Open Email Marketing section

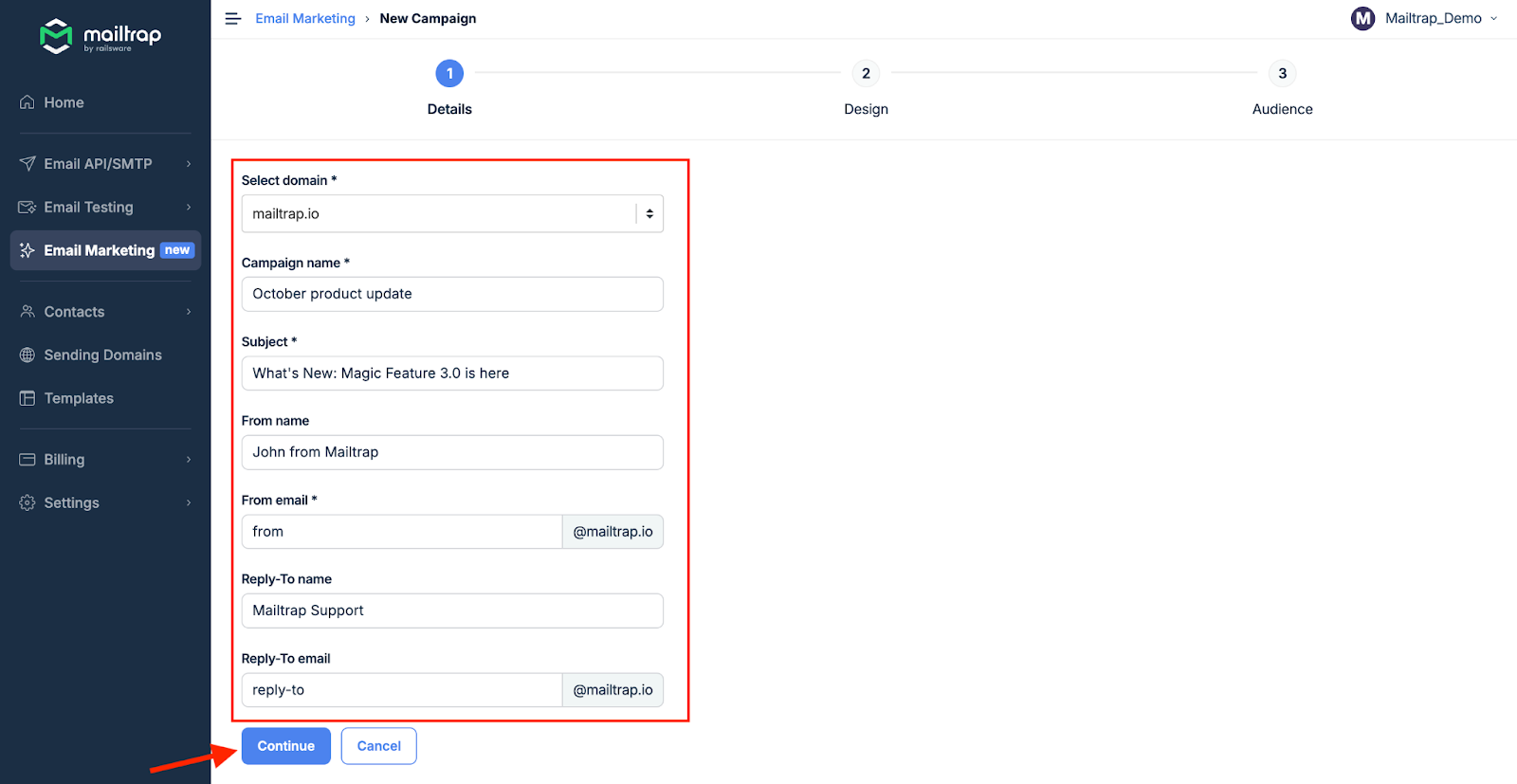pyautogui.click(x=105, y=250)
